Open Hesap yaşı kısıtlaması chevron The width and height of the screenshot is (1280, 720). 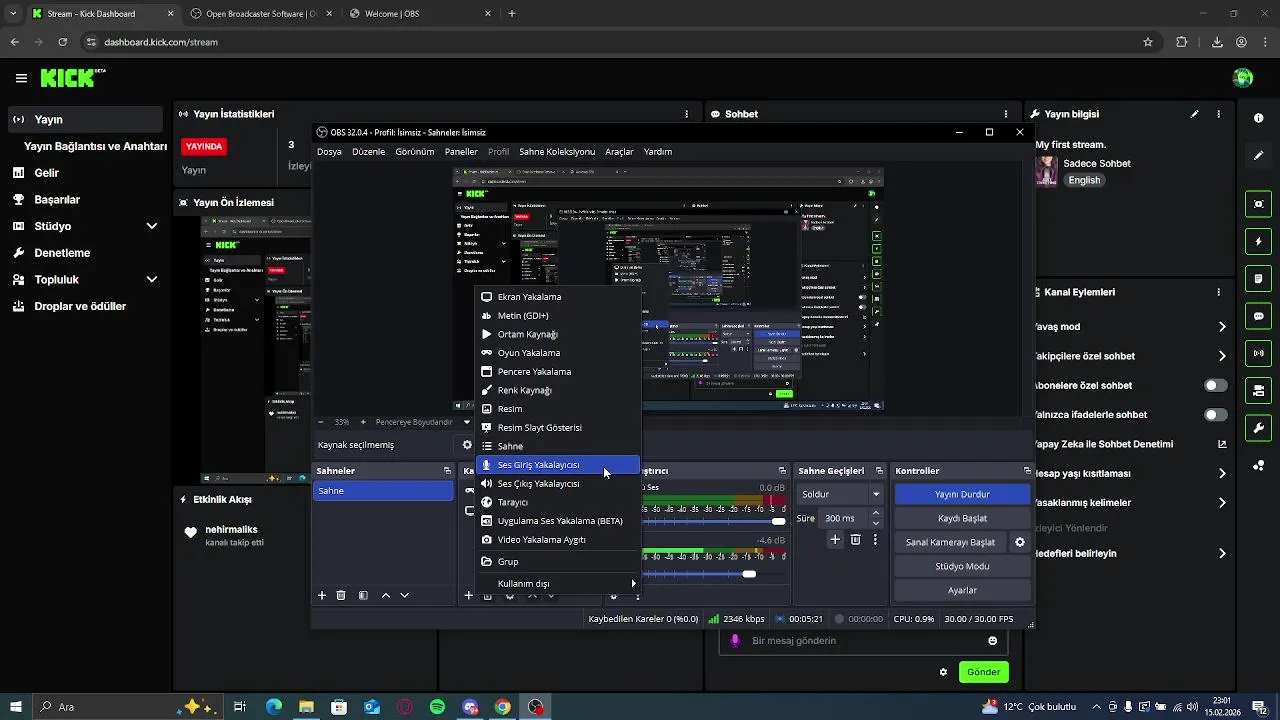click(1222, 473)
